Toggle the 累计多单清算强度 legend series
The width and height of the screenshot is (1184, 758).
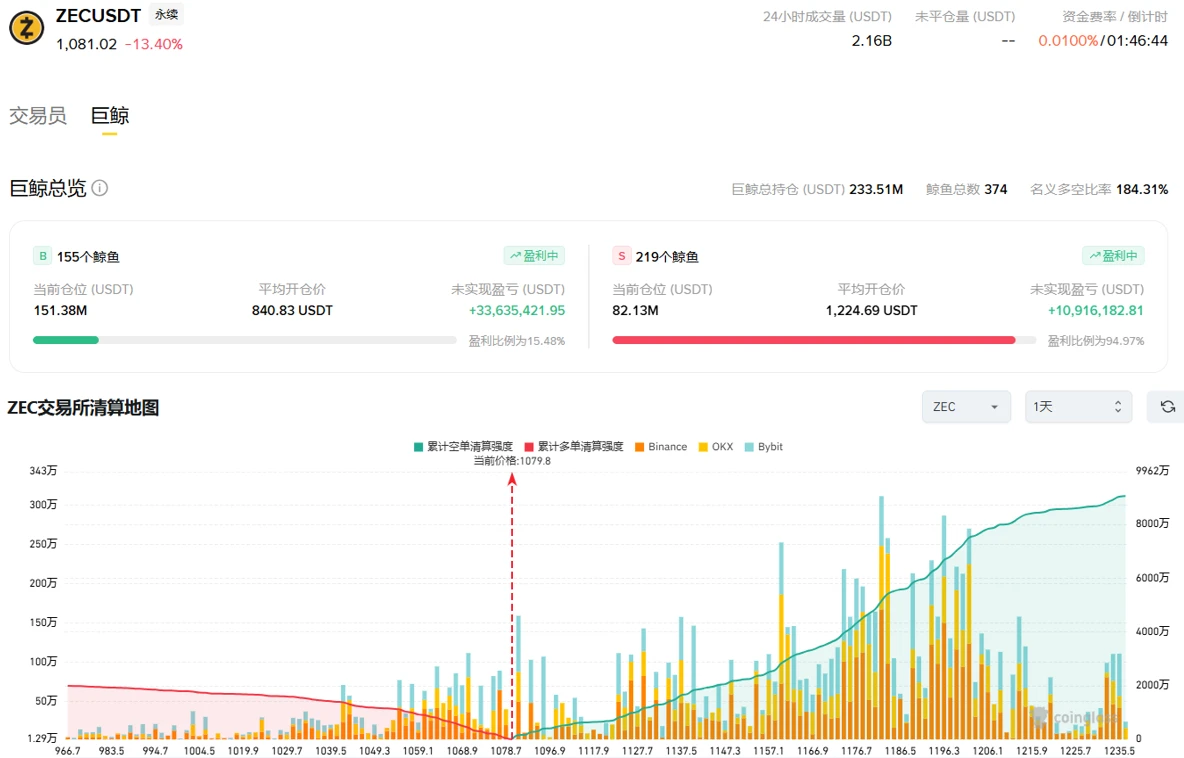tap(574, 447)
